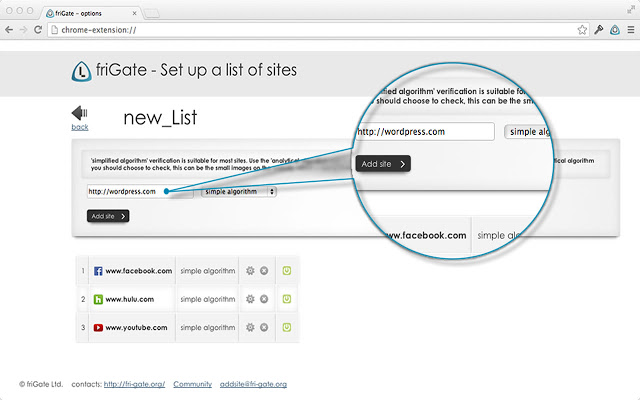Click YouTube favicon in site list
The image size is (640, 400).
coord(98,328)
